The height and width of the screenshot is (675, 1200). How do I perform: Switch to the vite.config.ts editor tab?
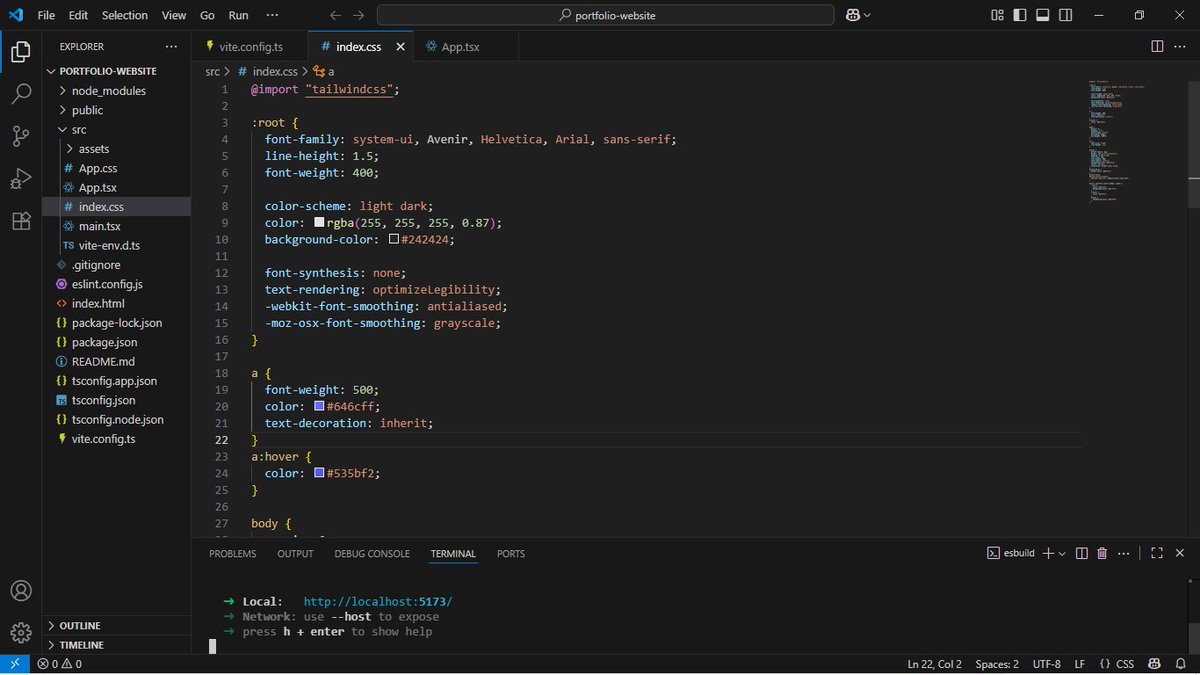tap(249, 46)
